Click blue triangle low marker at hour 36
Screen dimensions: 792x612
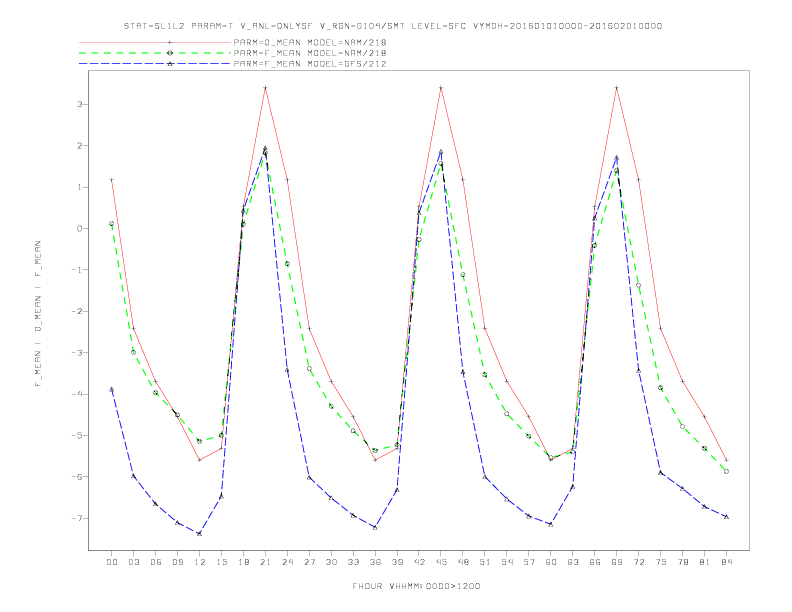(x=375, y=528)
